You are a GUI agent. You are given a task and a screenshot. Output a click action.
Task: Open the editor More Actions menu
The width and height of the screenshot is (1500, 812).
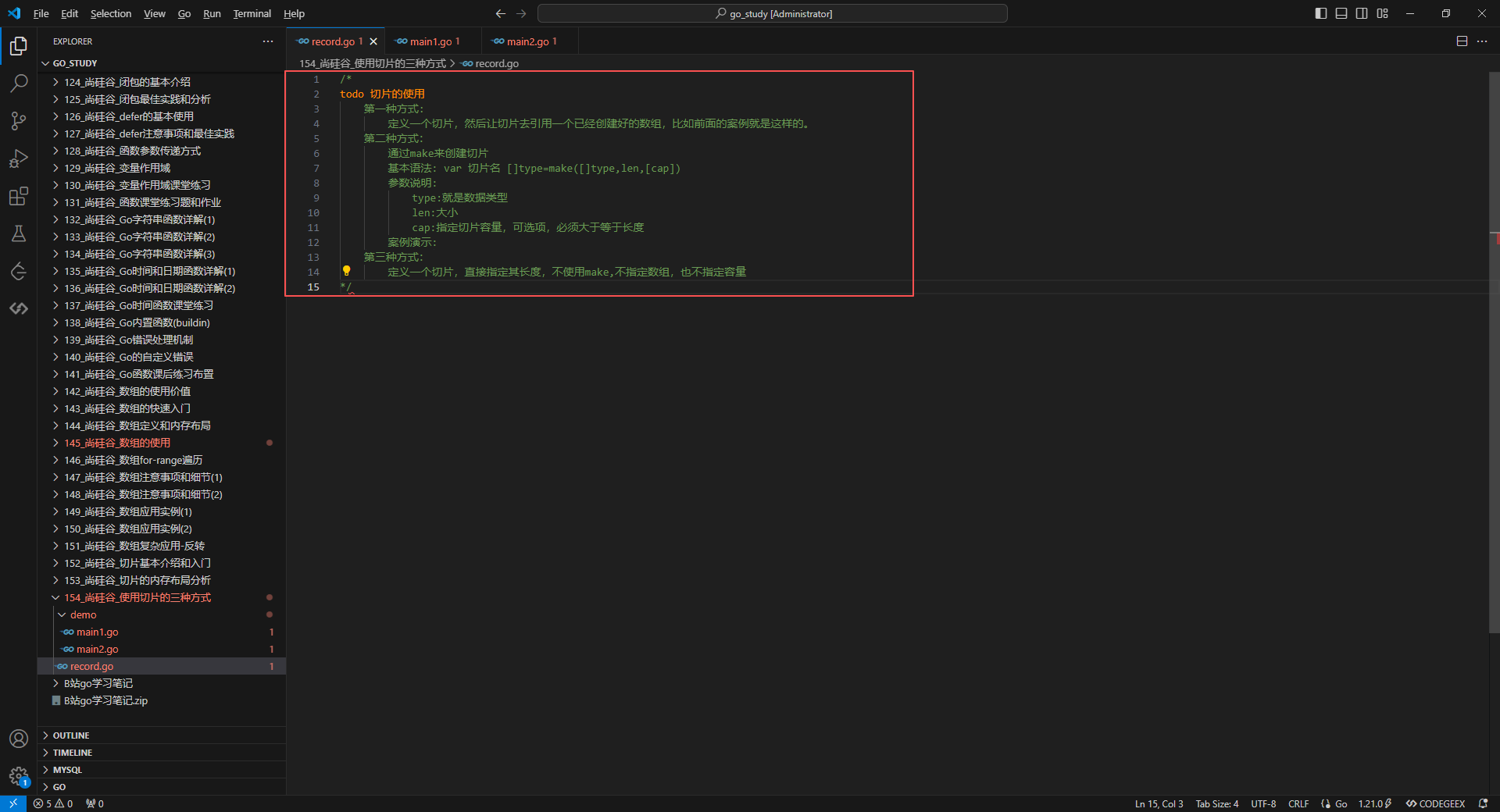[1482, 41]
